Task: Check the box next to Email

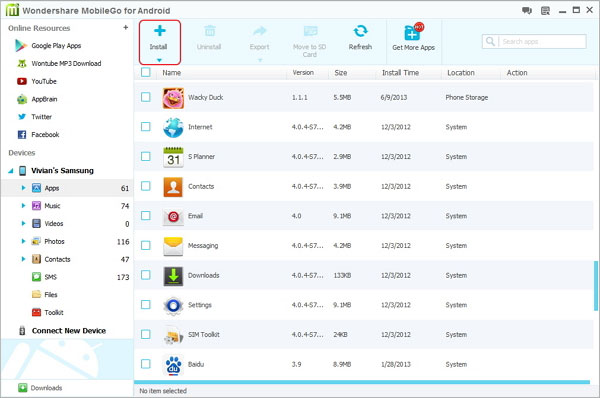Action: click(x=145, y=216)
